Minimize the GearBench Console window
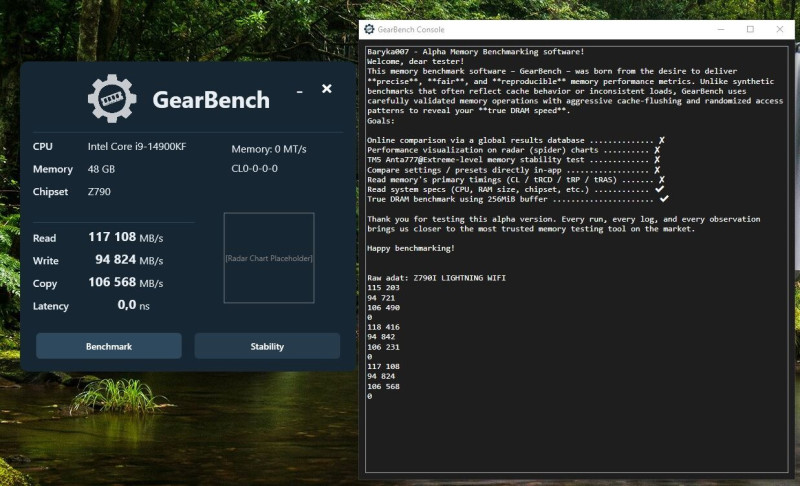The width and height of the screenshot is (800, 486). point(721,30)
